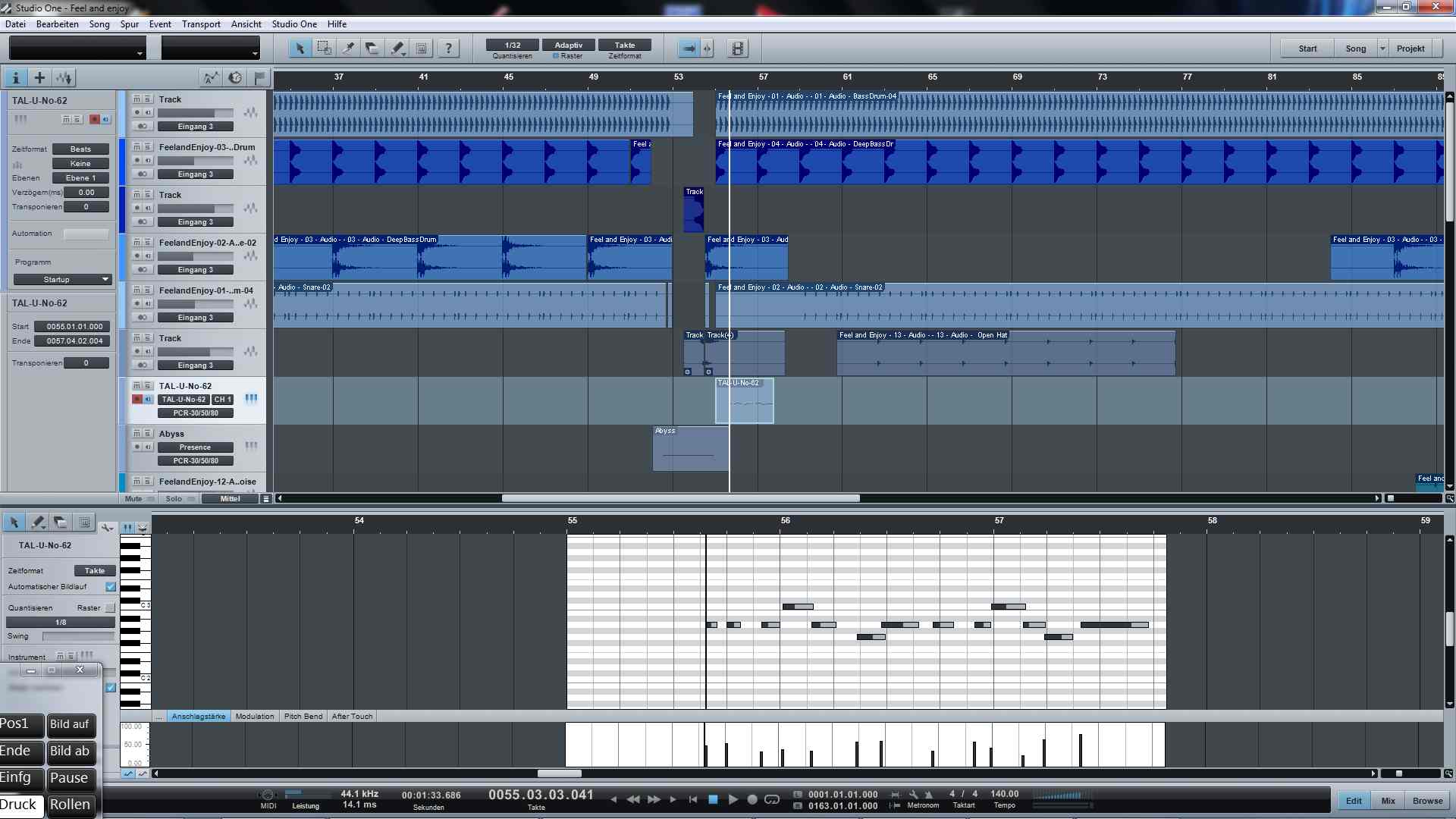
Task: Start playback with the play button
Action: tap(733, 799)
